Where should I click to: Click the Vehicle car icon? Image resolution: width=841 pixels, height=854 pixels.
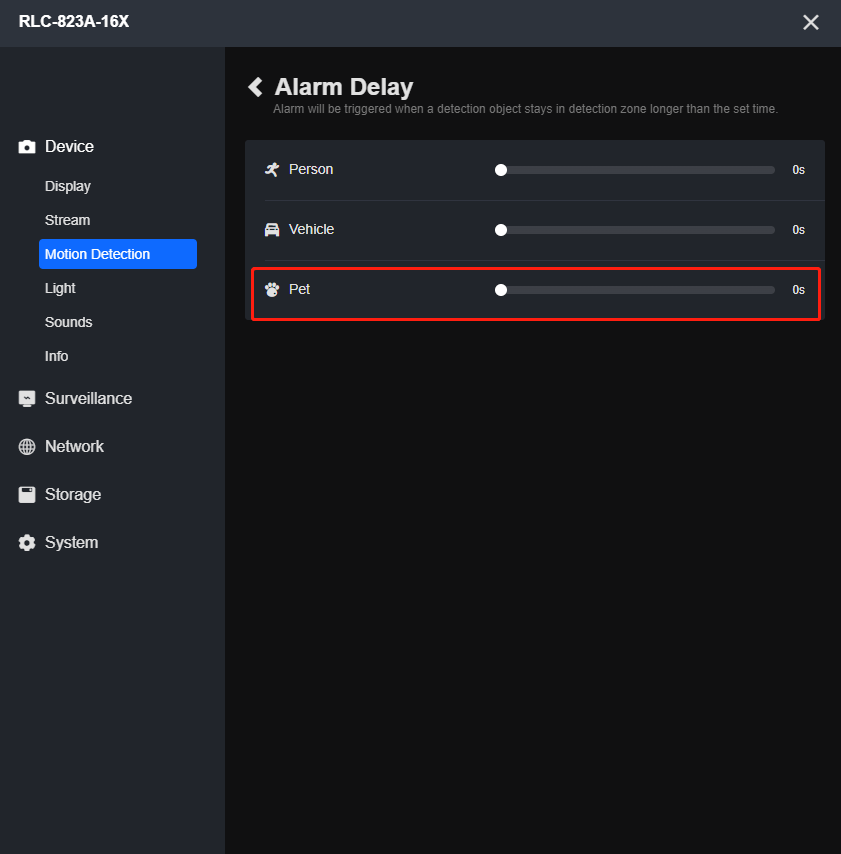[x=272, y=229]
